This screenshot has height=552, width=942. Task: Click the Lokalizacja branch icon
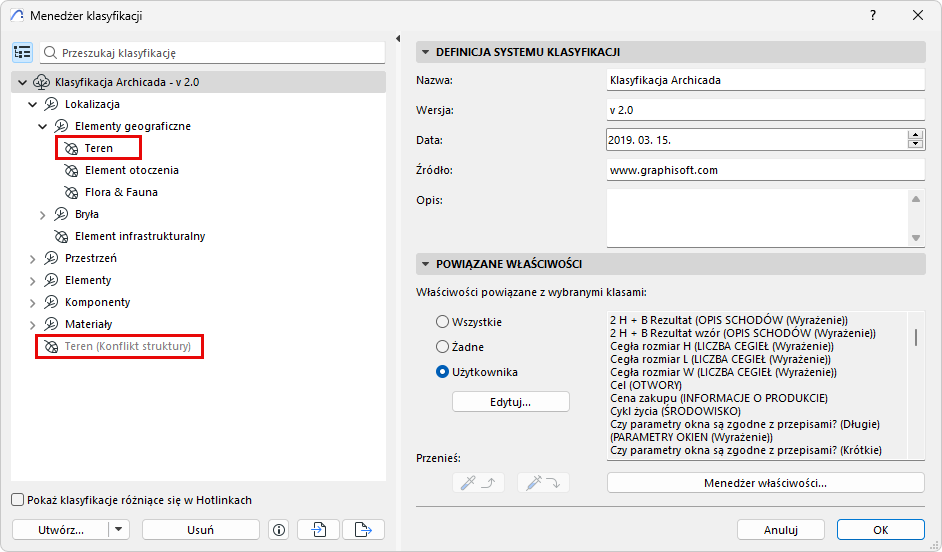coord(51,105)
